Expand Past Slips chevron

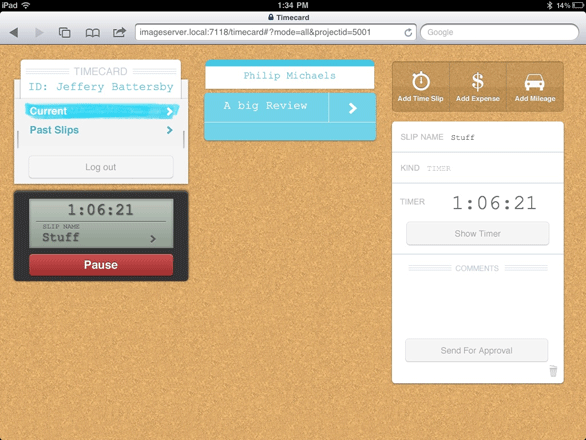coord(170,130)
